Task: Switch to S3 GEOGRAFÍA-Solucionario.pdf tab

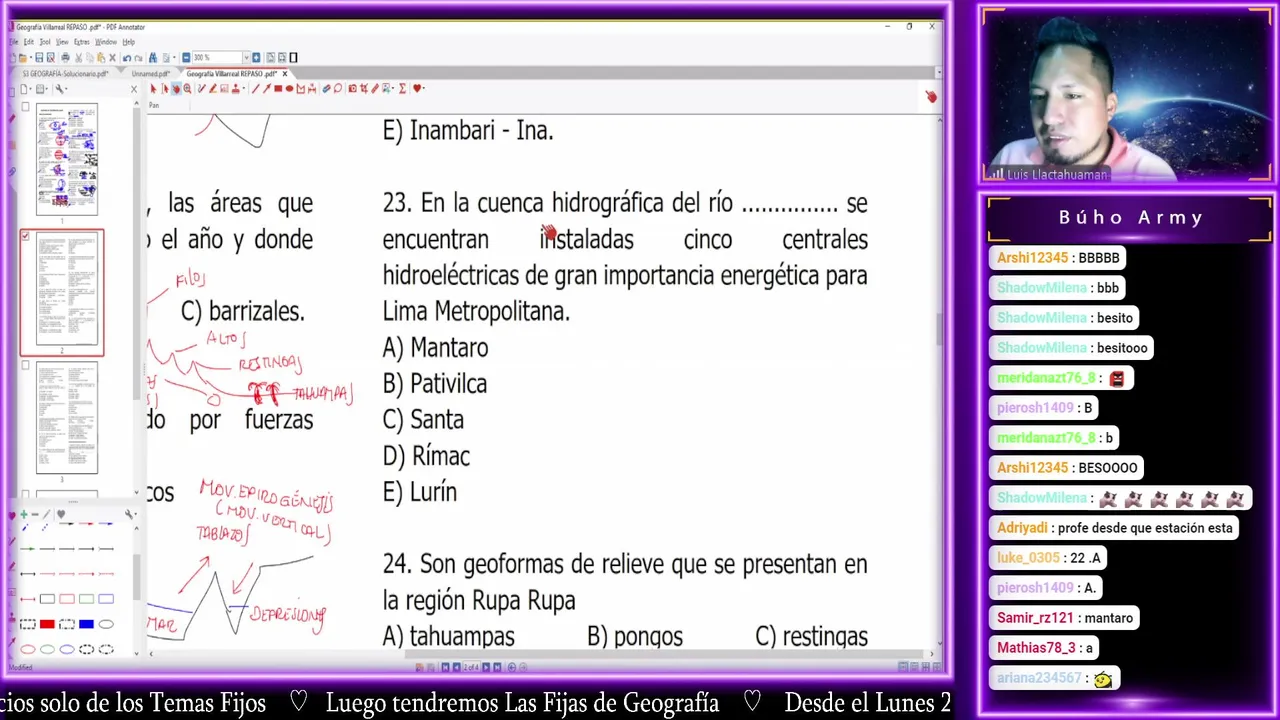Action: point(65,74)
